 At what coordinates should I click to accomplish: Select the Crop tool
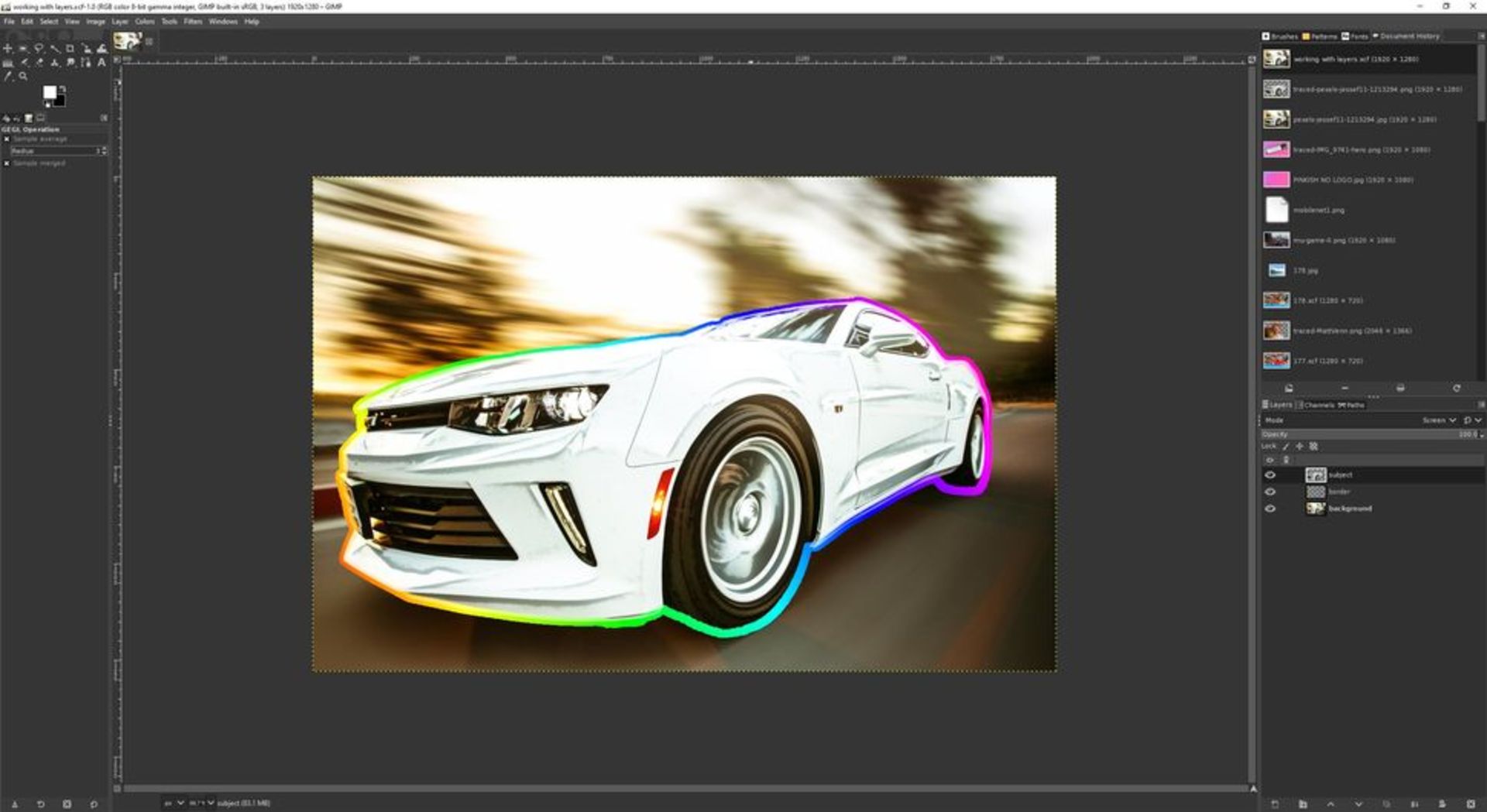(70, 49)
